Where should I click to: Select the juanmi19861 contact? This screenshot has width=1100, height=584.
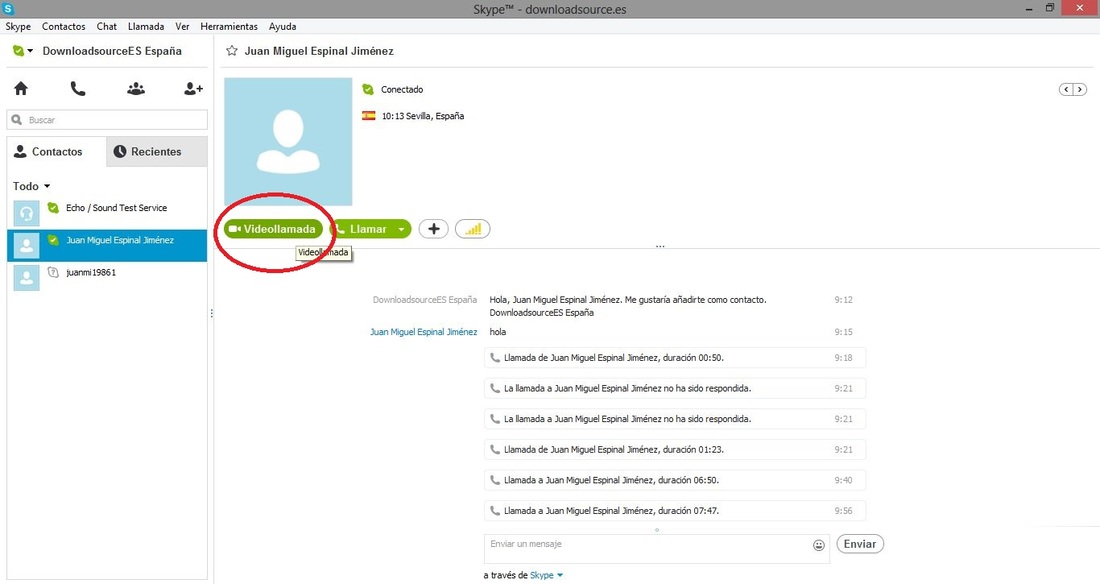click(x=107, y=277)
